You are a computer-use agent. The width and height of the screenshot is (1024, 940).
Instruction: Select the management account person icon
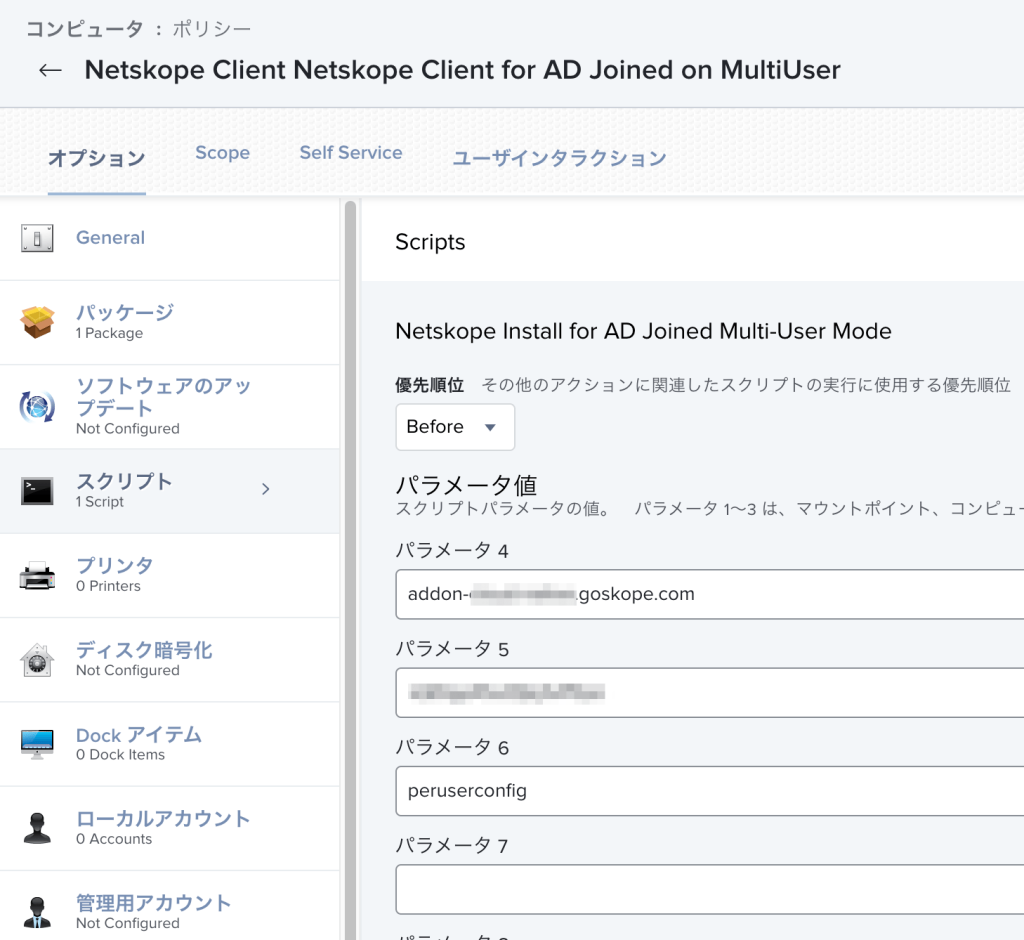(37, 913)
